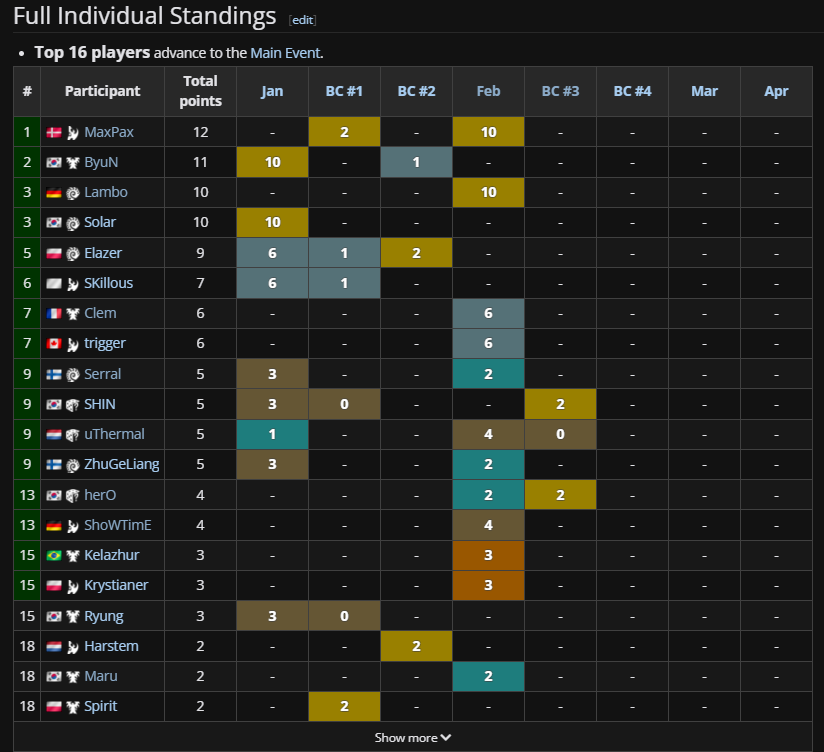
Task: Click Finland flag beside ZhuGeLiang
Action: tap(54, 464)
